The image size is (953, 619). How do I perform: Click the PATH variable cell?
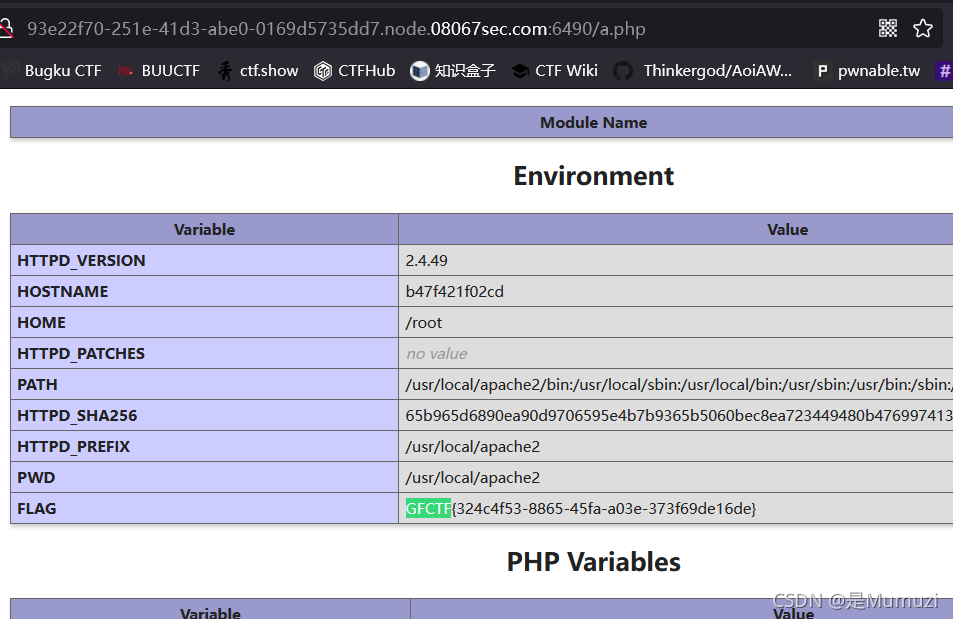tap(204, 384)
